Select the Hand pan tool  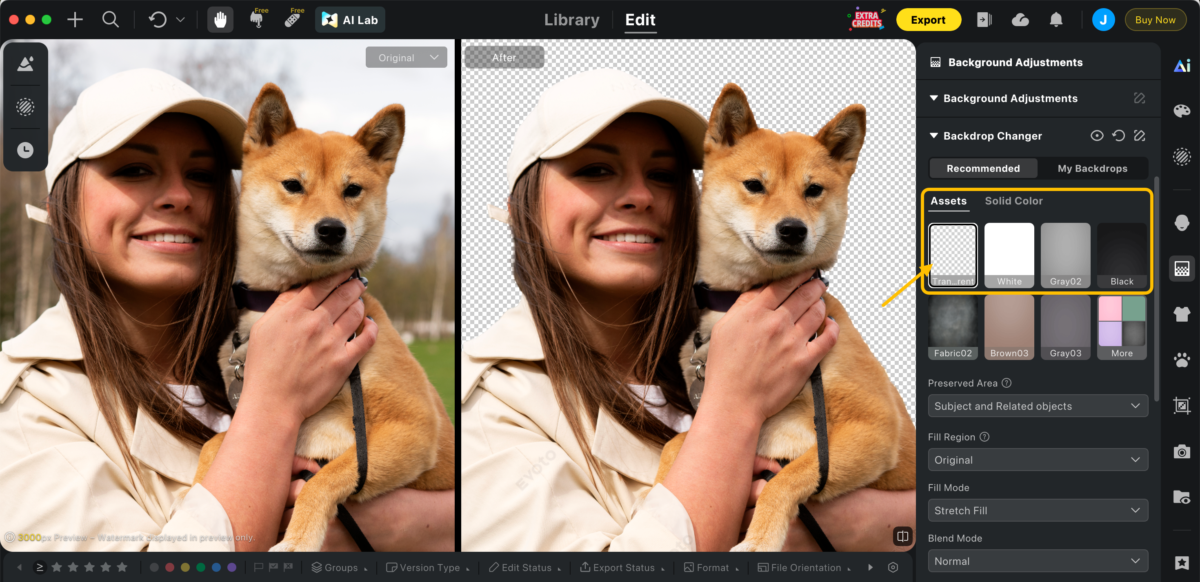click(x=221, y=19)
